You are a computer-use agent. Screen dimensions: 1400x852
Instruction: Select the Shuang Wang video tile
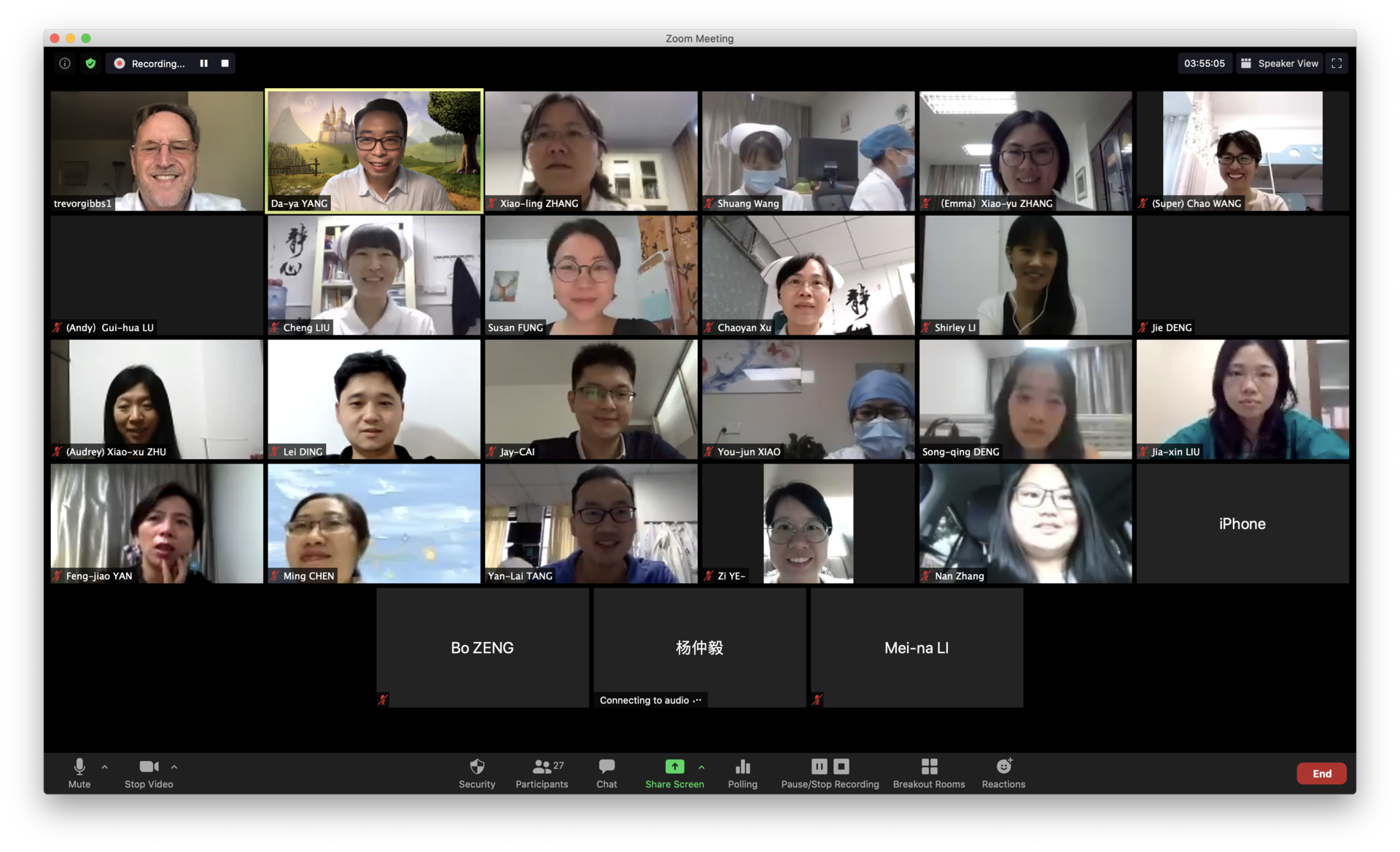(x=808, y=151)
